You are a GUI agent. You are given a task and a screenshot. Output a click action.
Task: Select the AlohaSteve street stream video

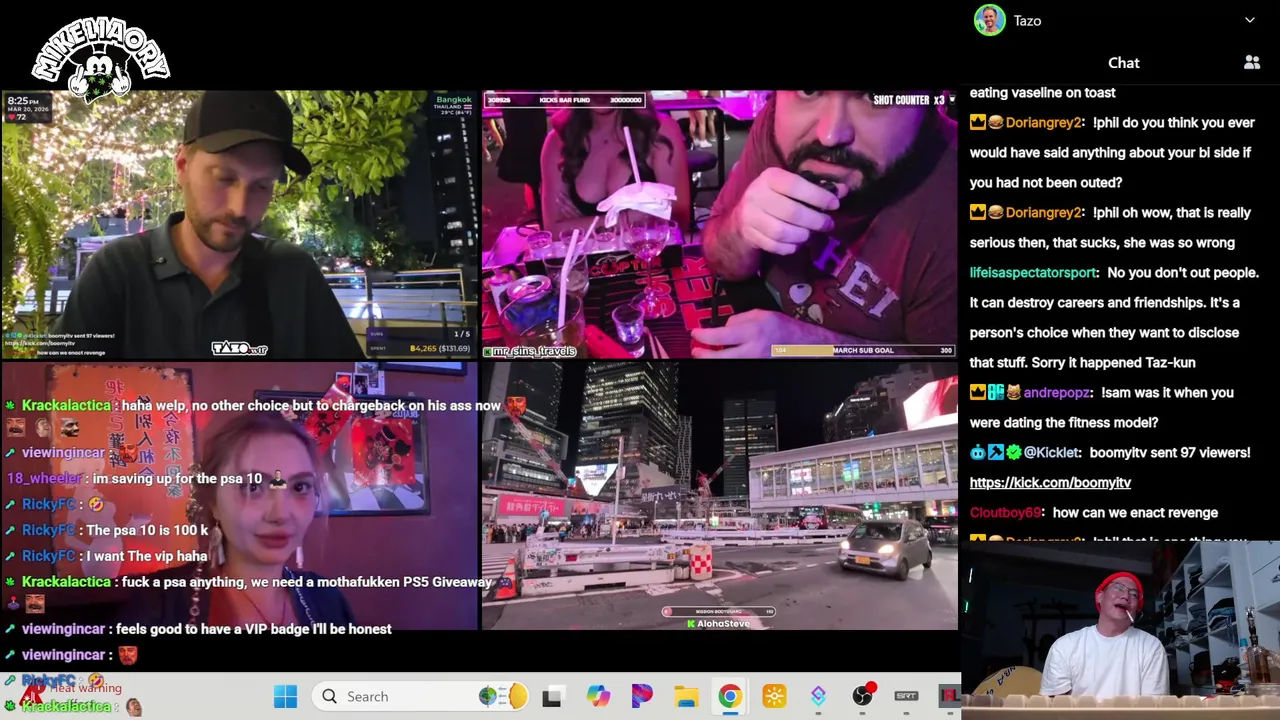(719, 496)
